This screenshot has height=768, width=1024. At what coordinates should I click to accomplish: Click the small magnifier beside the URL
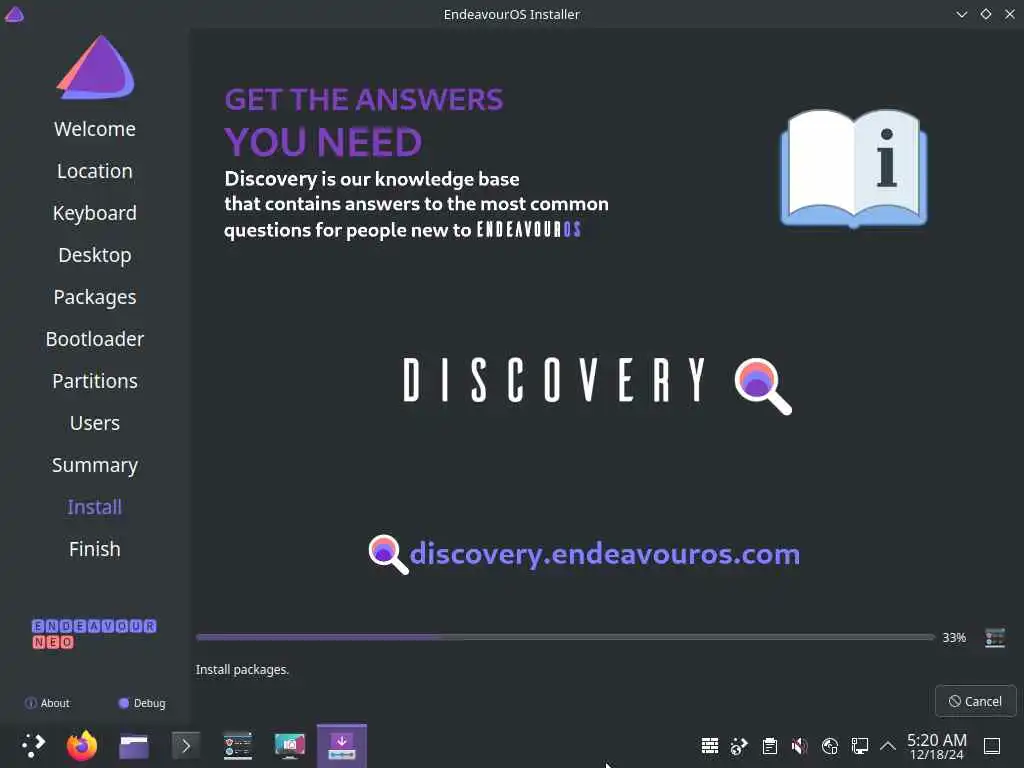click(x=389, y=554)
